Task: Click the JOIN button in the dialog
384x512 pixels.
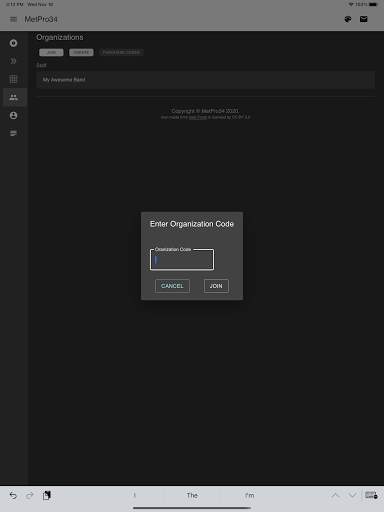Action: pos(216,286)
